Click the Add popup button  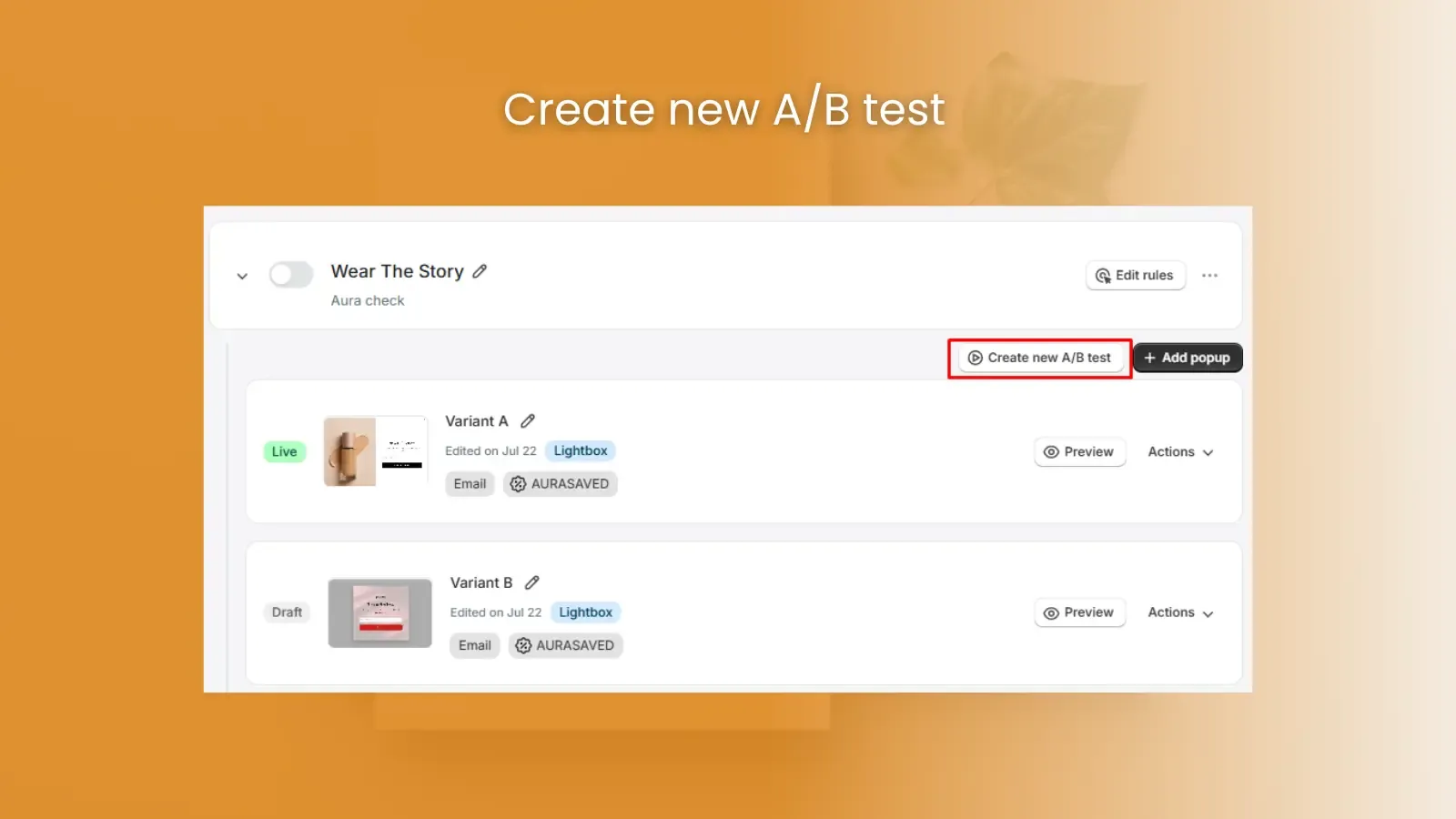[x=1188, y=358]
